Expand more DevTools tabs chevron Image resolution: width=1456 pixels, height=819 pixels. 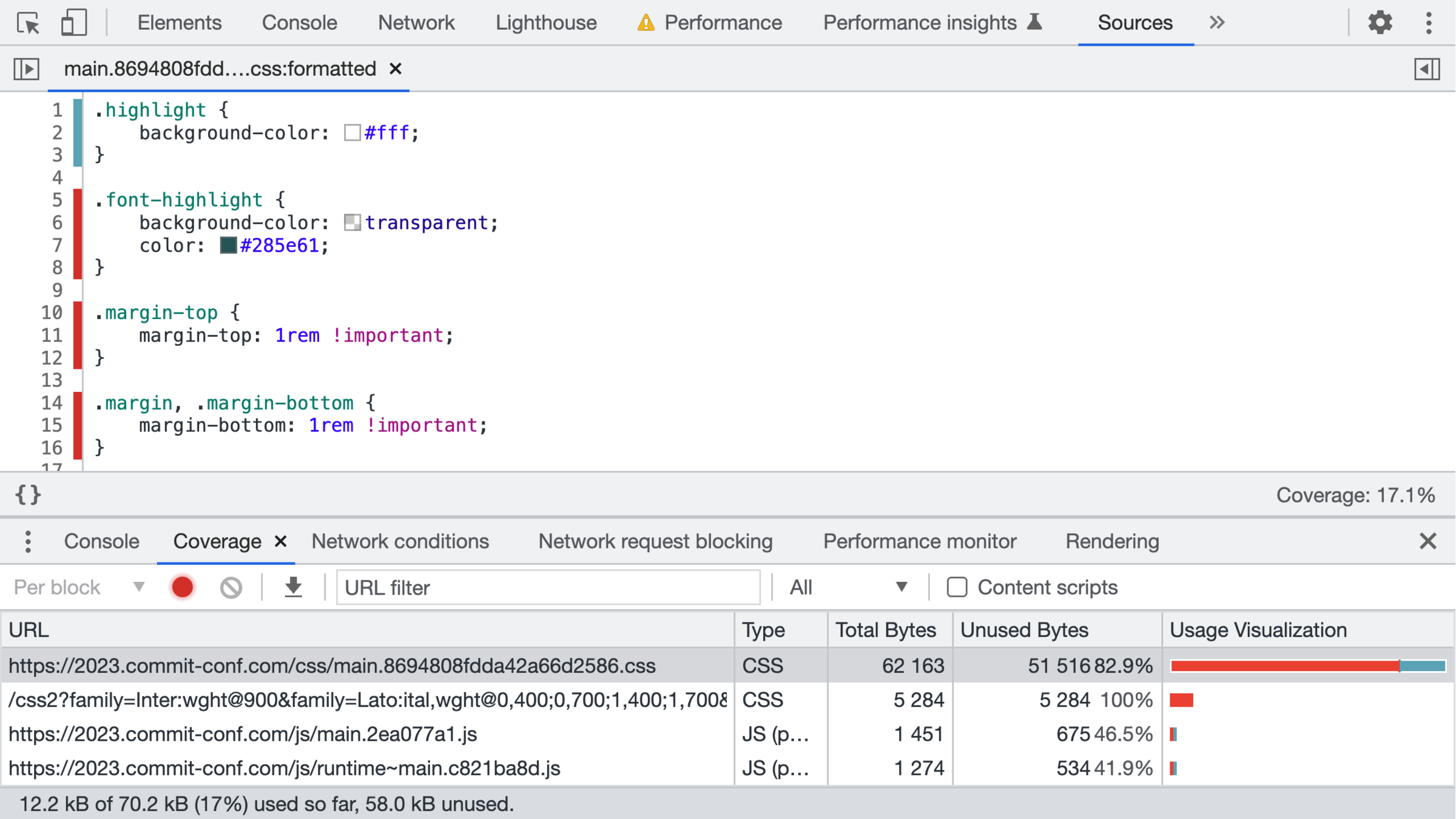(1217, 23)
